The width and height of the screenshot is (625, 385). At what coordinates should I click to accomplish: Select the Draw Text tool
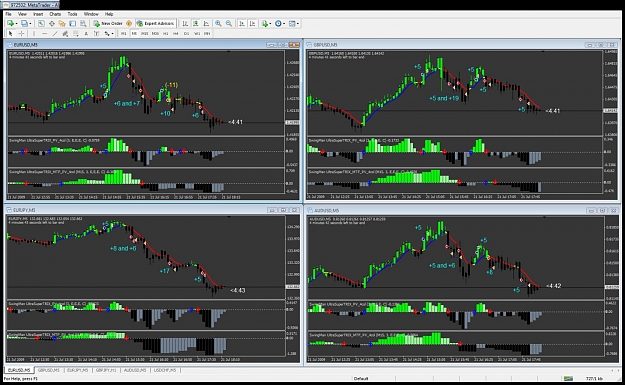(x=86, y=33)
